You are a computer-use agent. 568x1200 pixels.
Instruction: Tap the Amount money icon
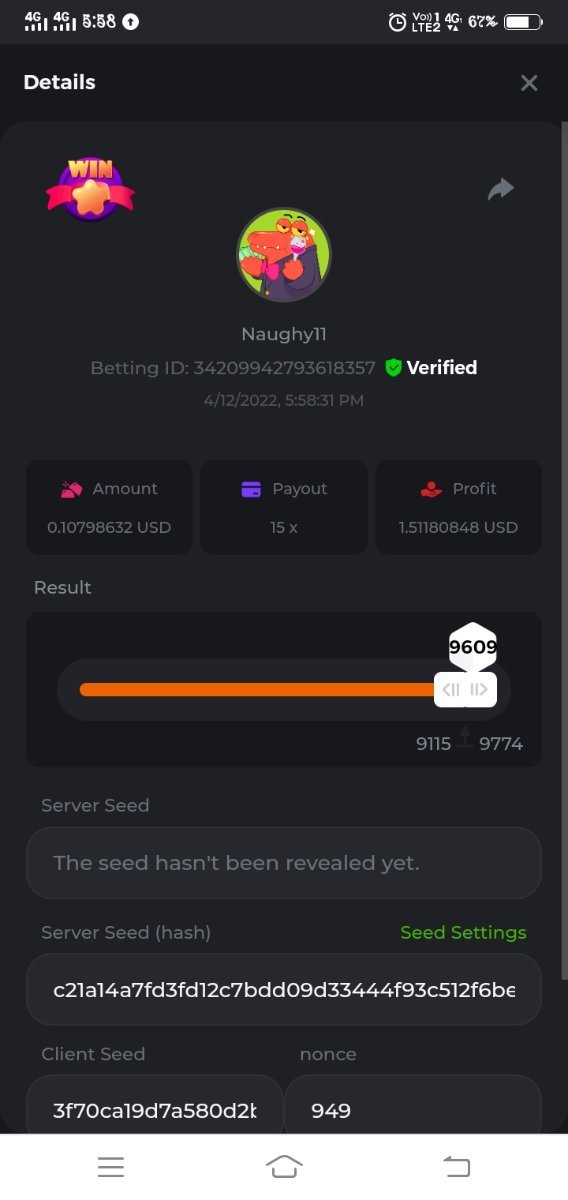point(71,489)
